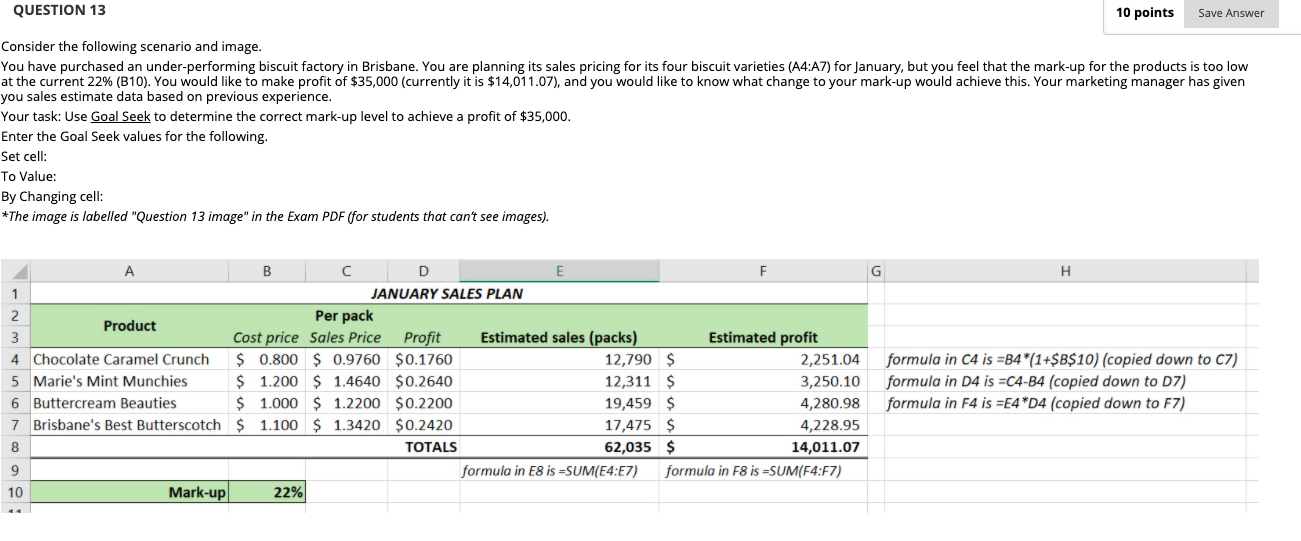Select row 10 header
1301x541 pixels.
15,492
